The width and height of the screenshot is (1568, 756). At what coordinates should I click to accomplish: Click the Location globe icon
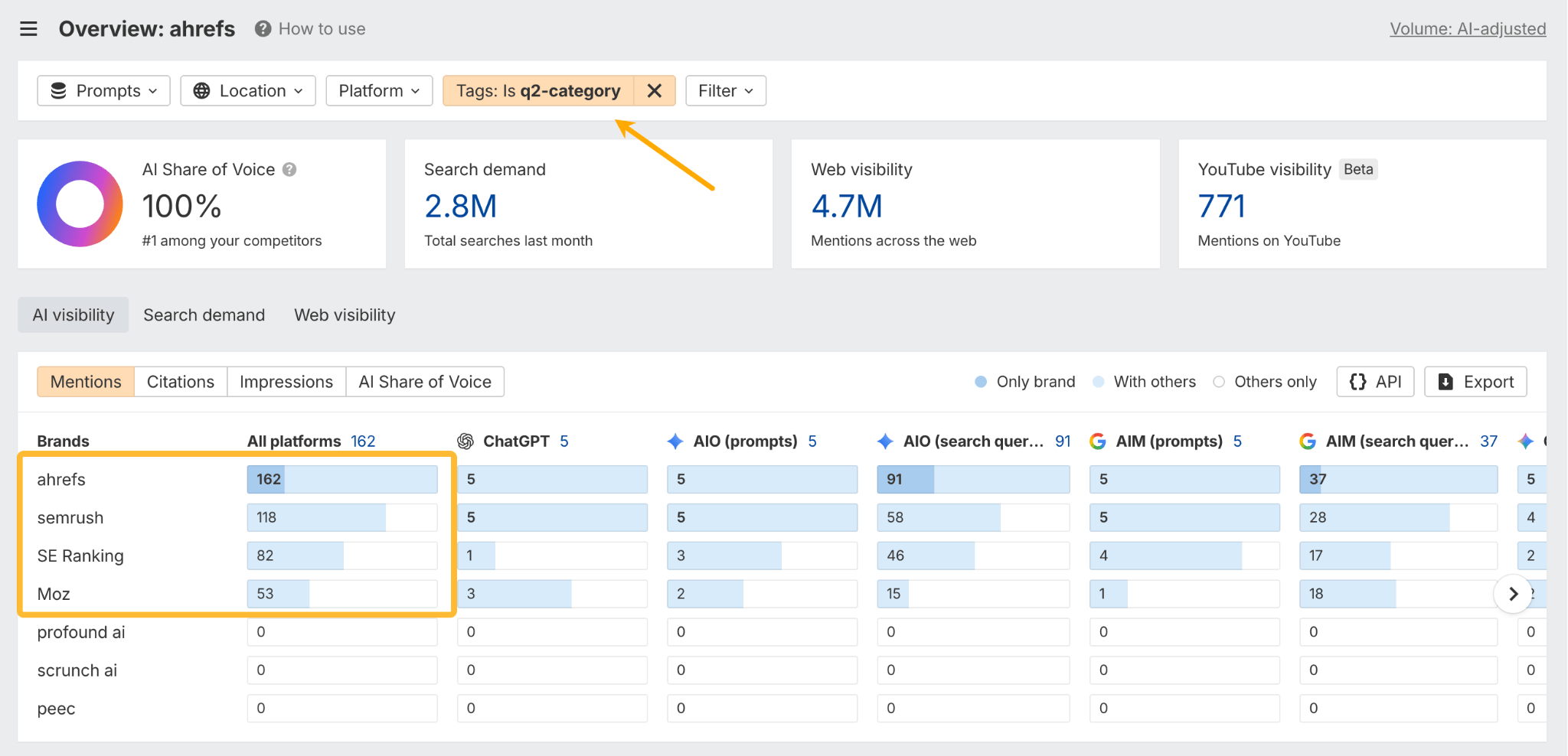pyautogui.click(x=201, y=91)
